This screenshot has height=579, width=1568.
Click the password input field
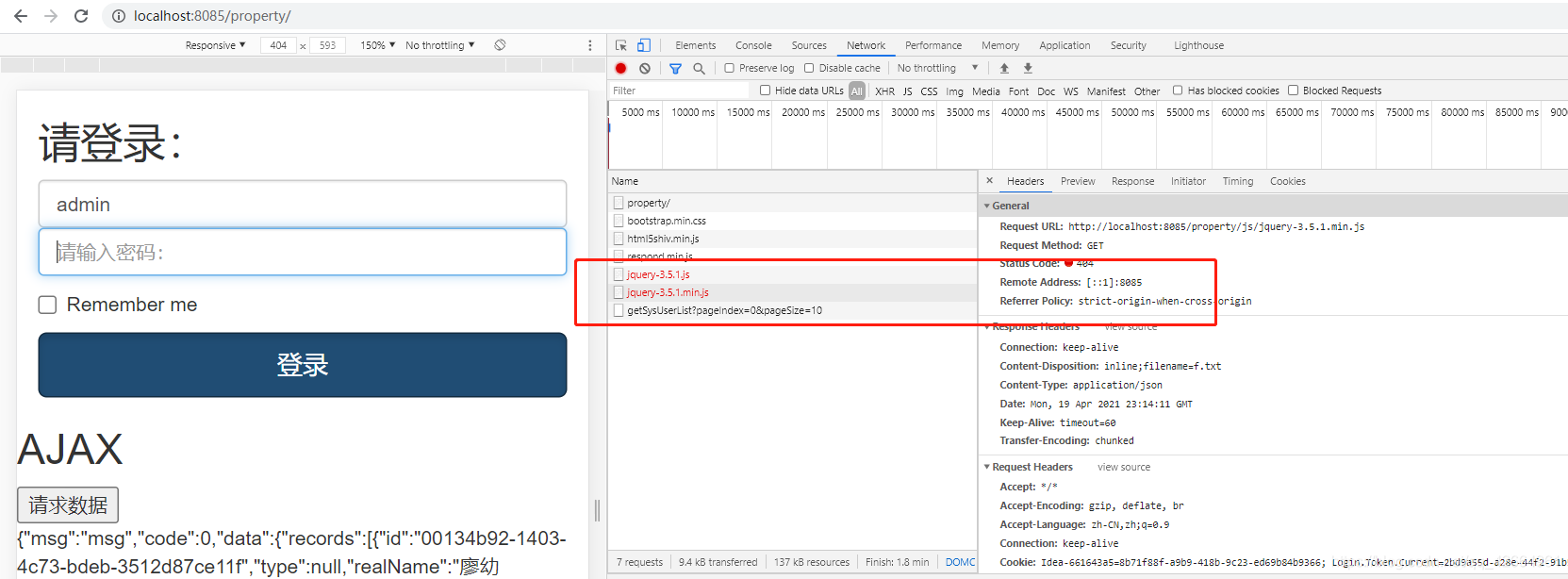tap(303, 252)
